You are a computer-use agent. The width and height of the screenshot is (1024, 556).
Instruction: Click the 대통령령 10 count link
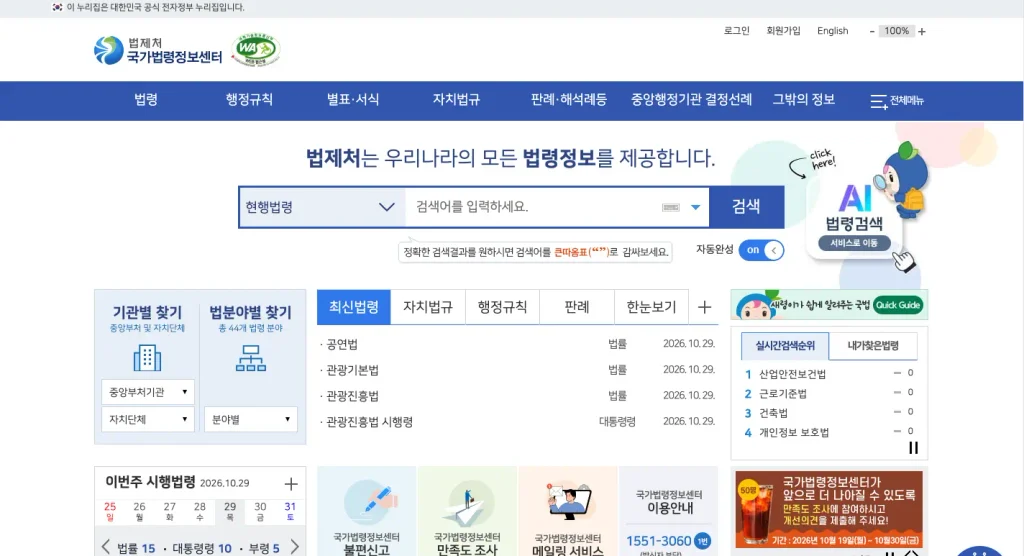click(x=202, y=548)
